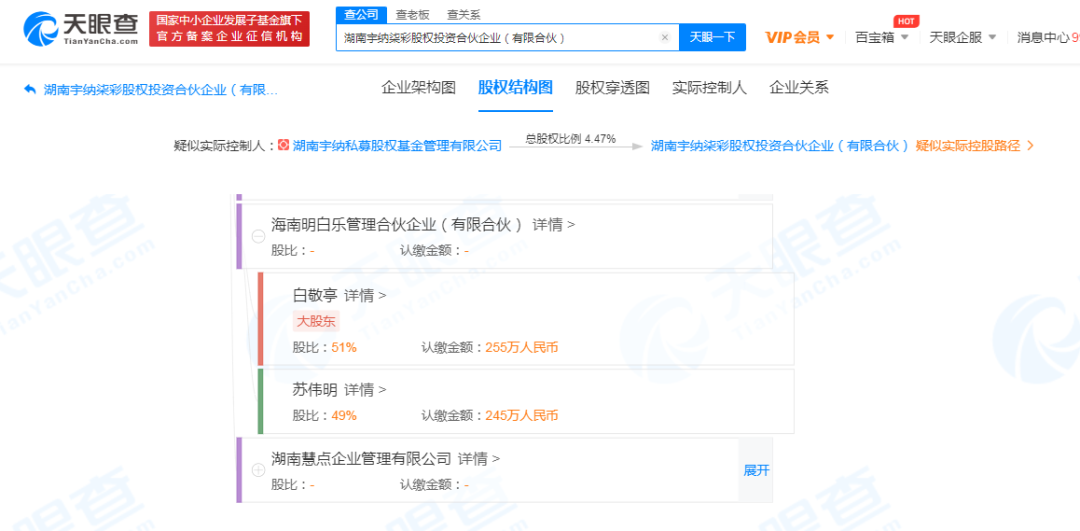This screenshot has width=1080, height=531.
Task: Open 详情 for 海南明白乐管理合伙企业
Action: coord(554,225)
